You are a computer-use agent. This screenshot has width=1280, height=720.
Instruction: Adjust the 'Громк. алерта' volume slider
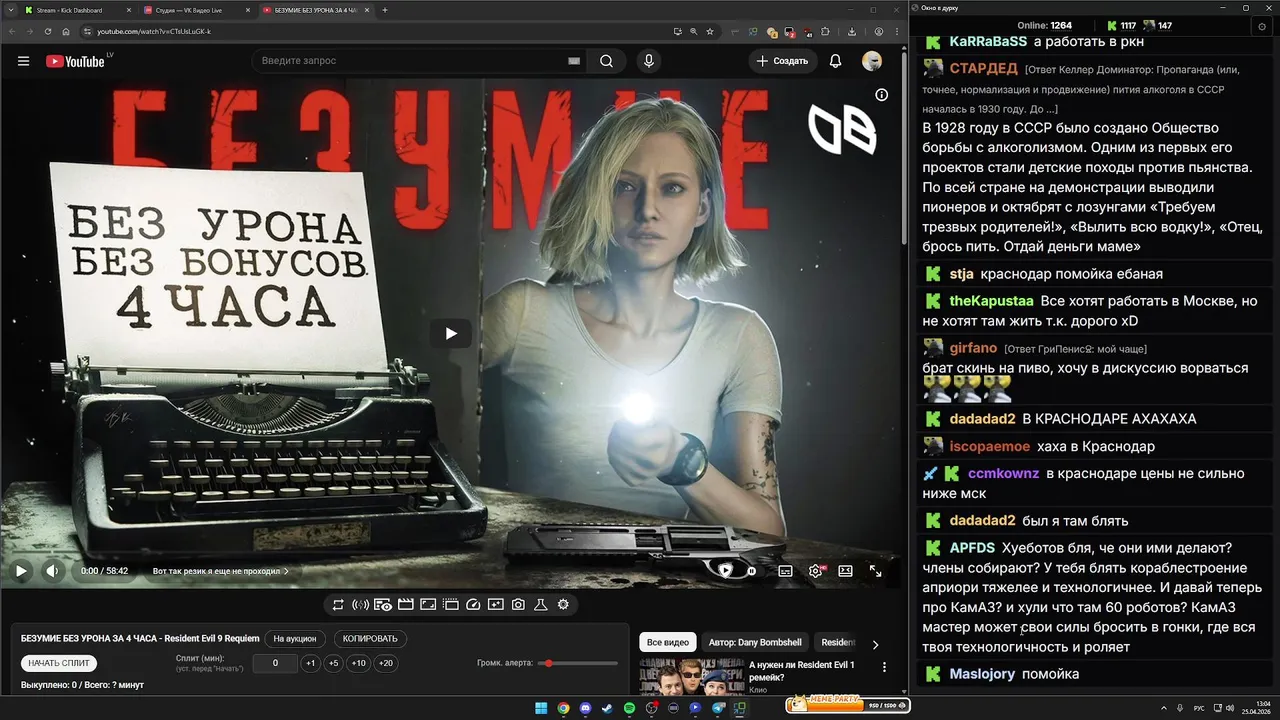(x=579, y=663)
